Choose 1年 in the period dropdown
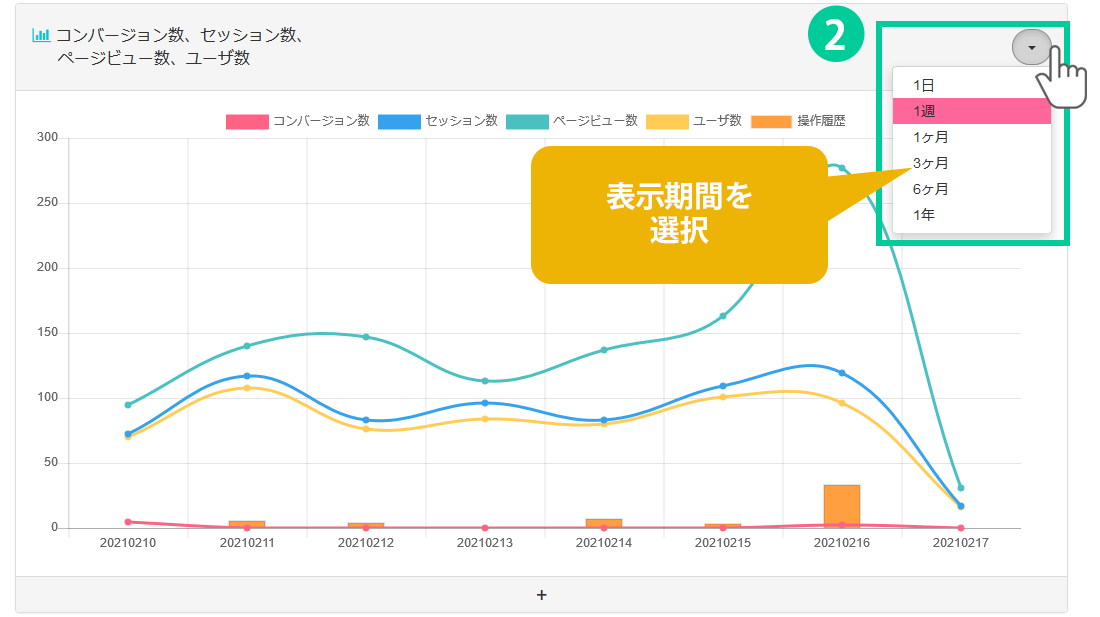 tap(923, 215)
